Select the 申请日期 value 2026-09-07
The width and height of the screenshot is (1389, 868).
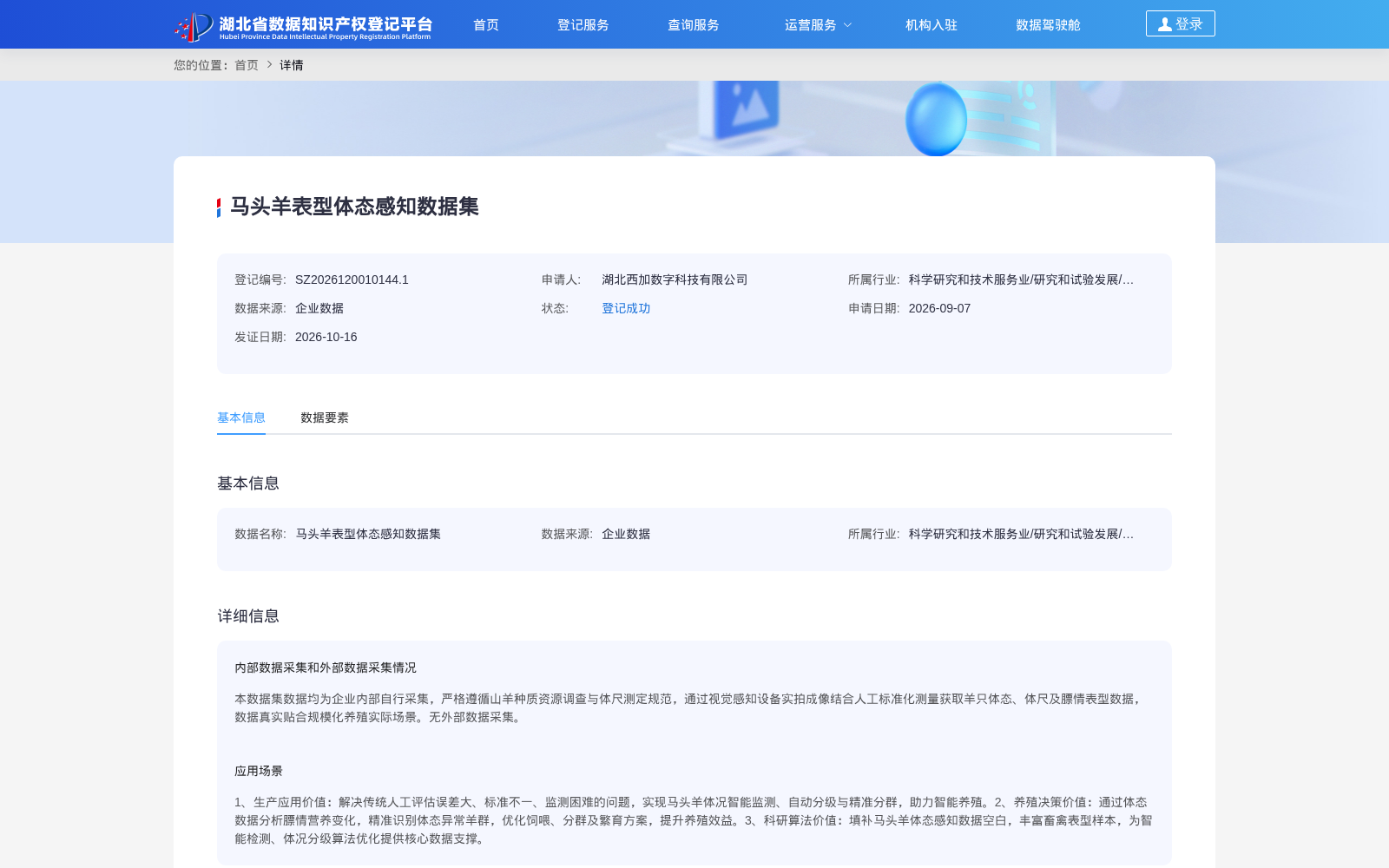tap(939, 308)
